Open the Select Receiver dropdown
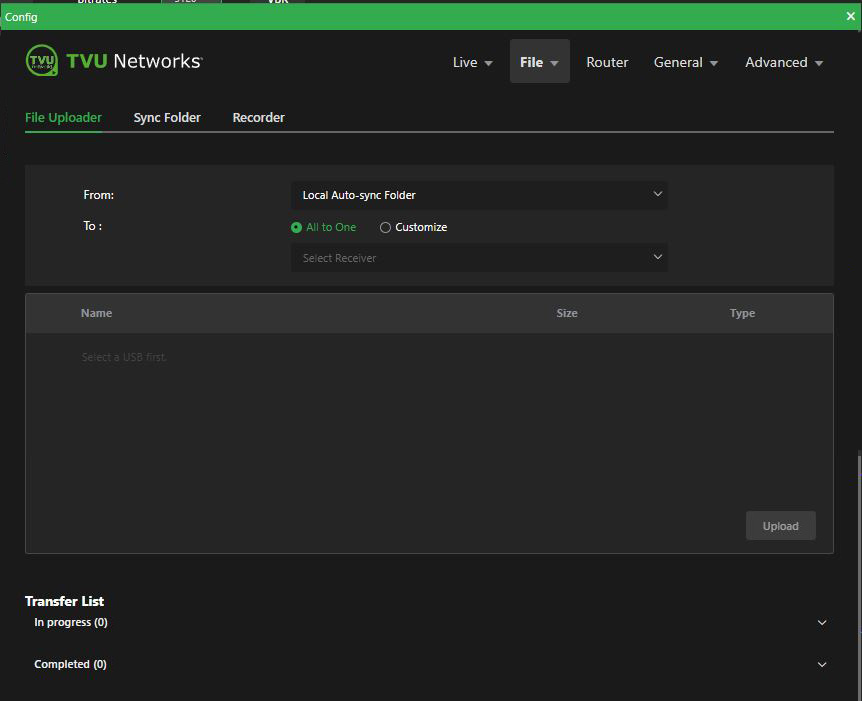 point(478,257)
